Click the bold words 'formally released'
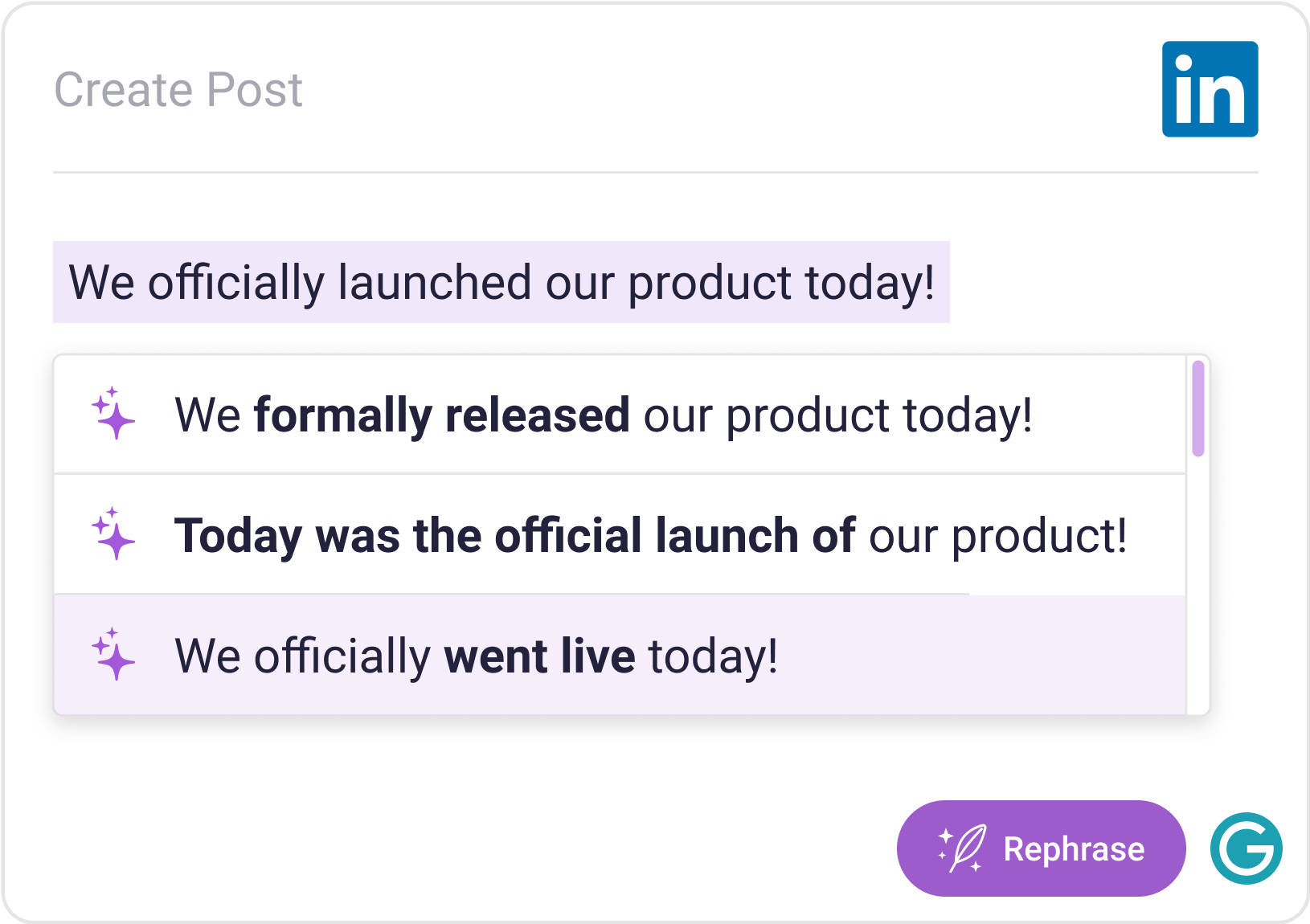Screen dimensions: 1310x924 pyautogui.click(x=441, y=415)
